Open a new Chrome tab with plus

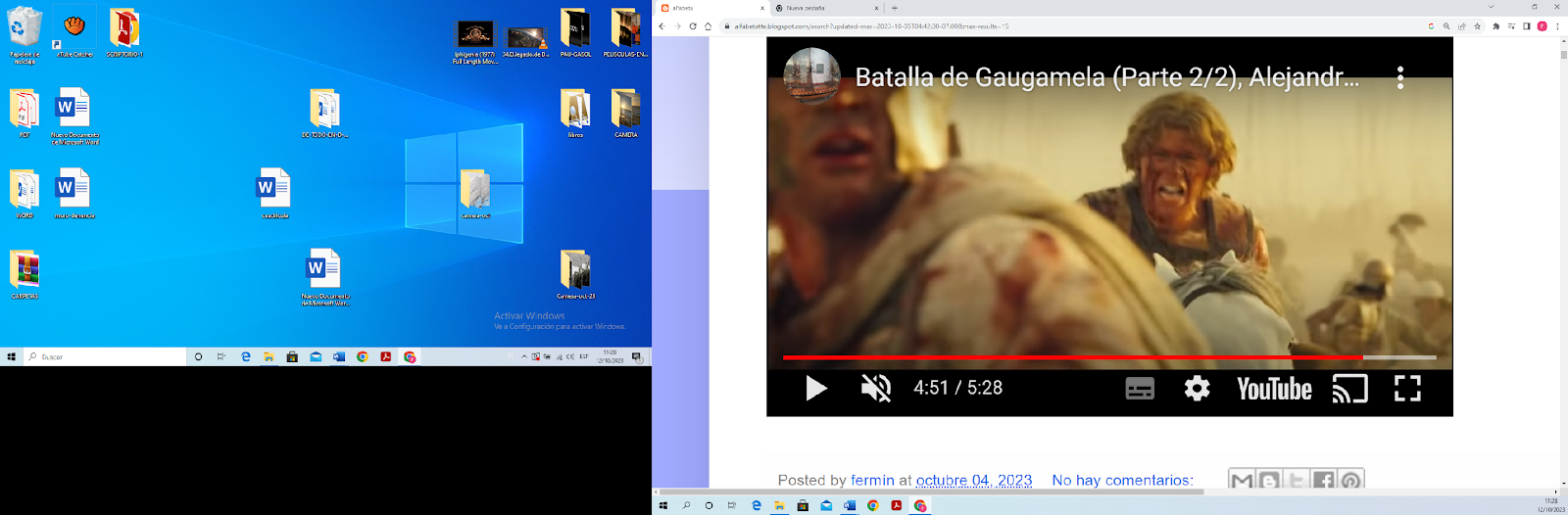pyautogui.click(x=894, y=8)
